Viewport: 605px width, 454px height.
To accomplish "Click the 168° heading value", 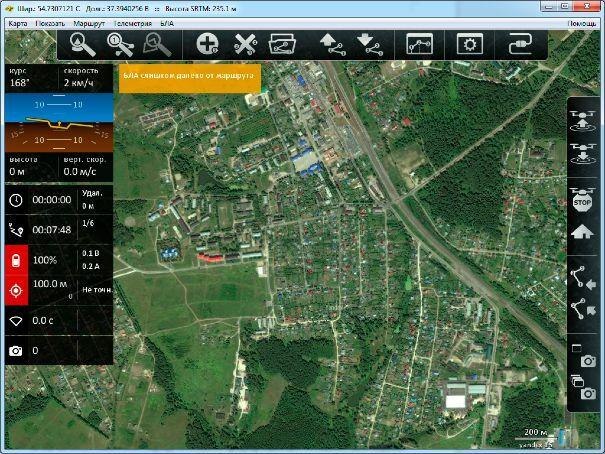I will (19, 83).
